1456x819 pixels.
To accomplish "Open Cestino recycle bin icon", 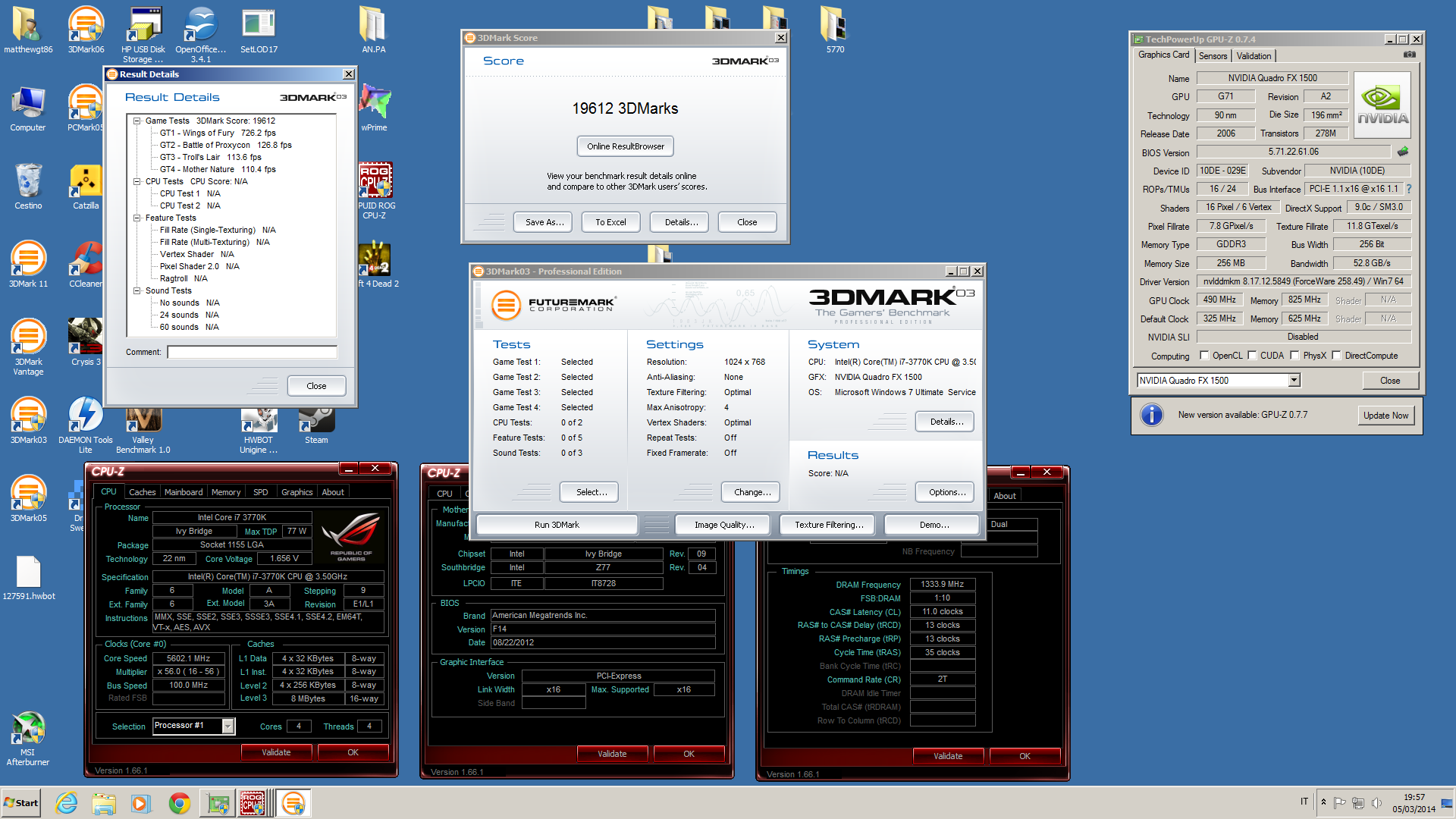I will coord(28,187).
